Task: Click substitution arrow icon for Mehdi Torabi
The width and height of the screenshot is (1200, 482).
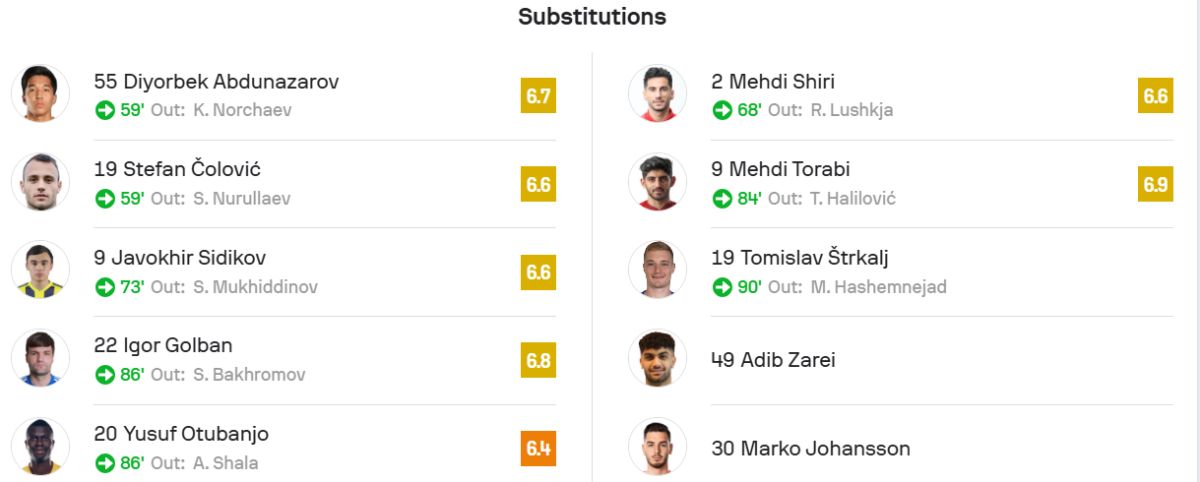Action: coord(722,198)
